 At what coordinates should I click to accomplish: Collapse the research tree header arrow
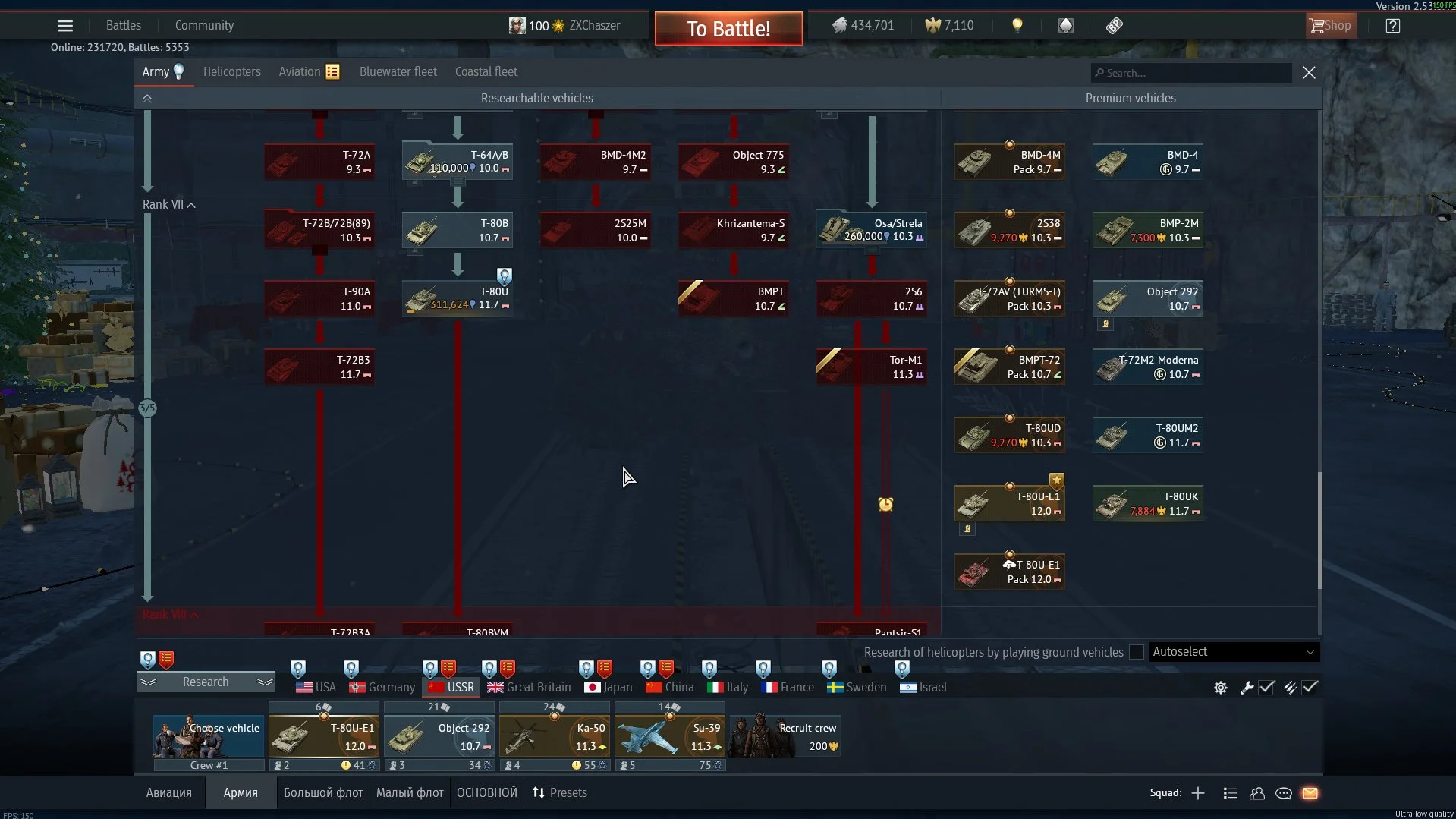pos(147,98)
